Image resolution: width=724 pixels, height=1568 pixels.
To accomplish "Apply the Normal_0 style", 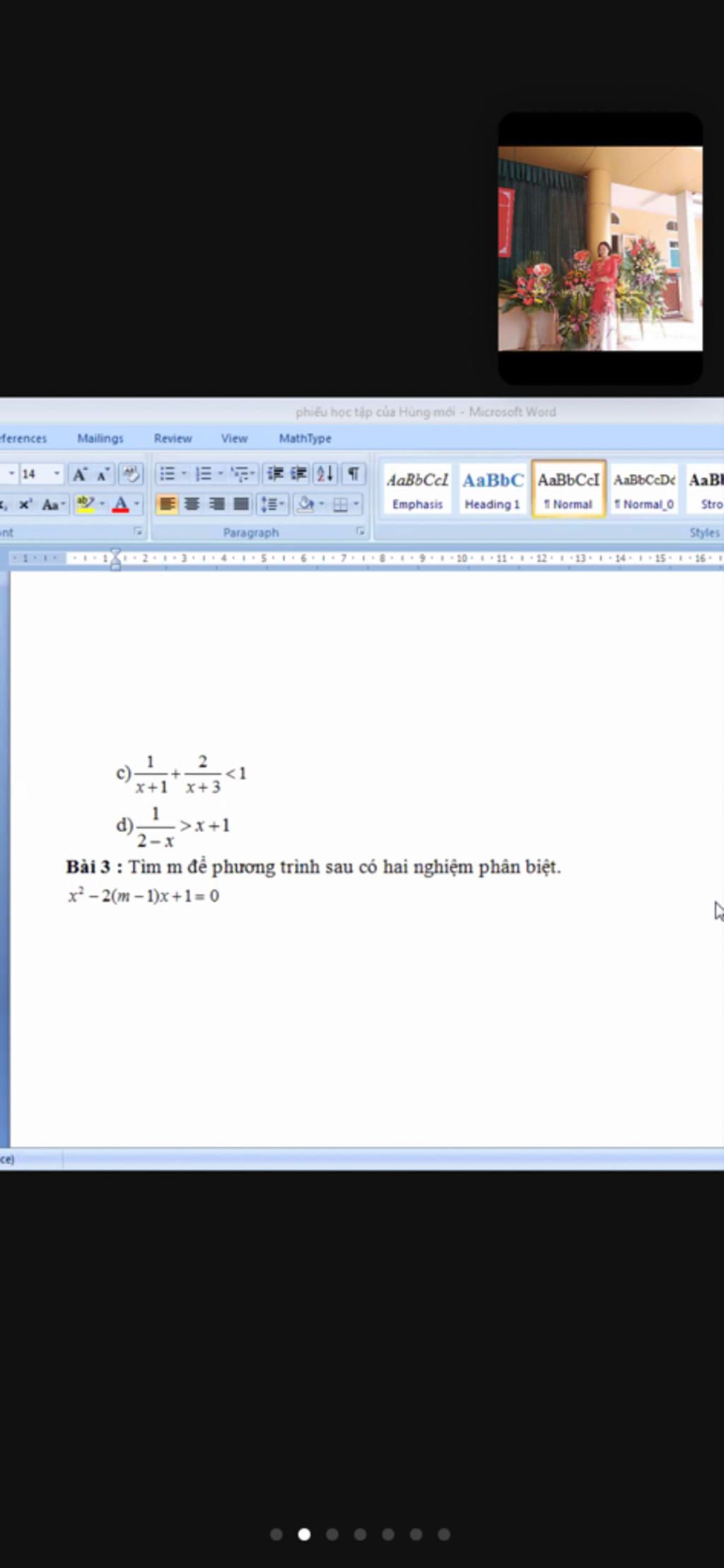I will point(644,489).
